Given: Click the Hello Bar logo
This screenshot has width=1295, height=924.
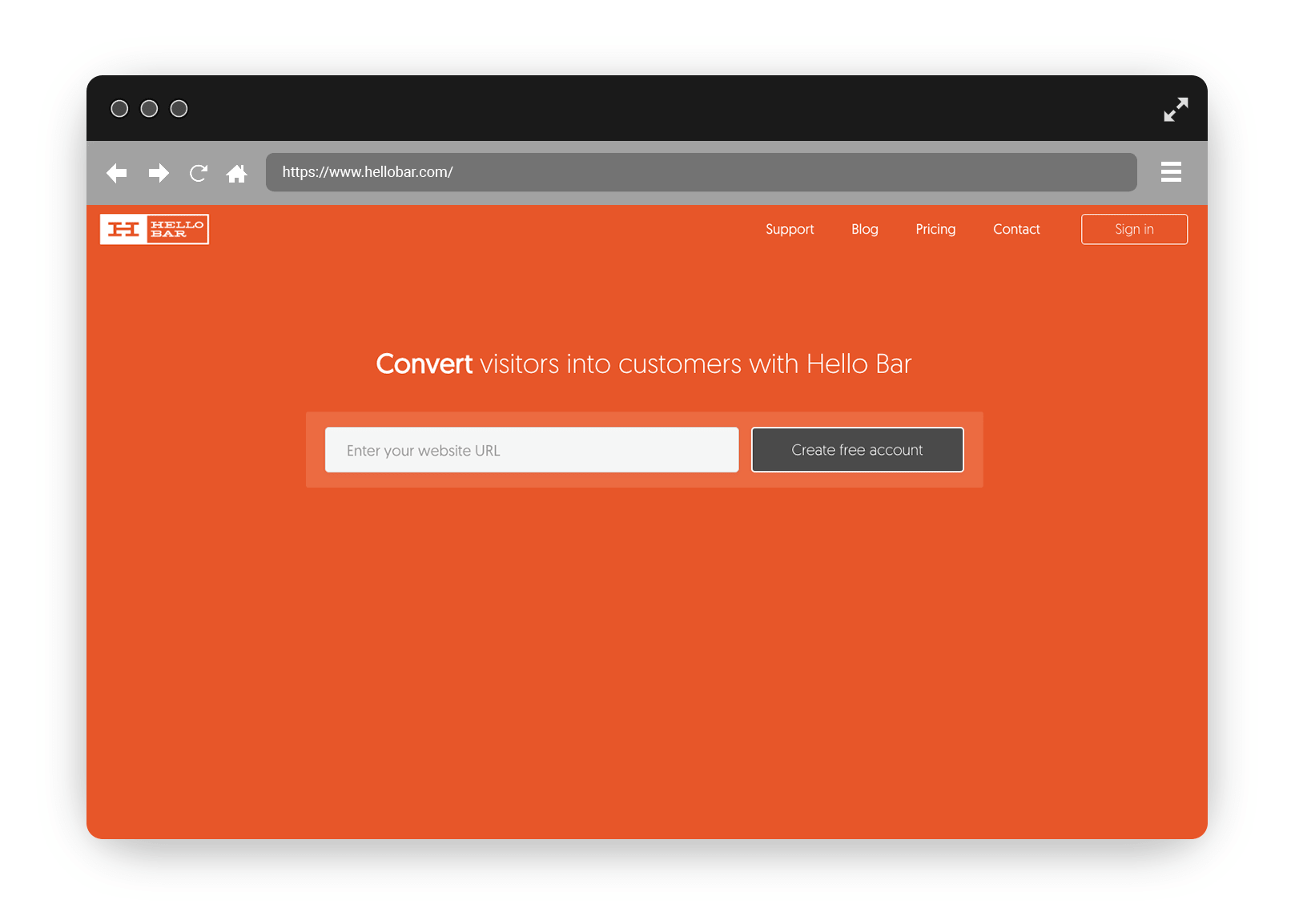Looking at the screenshot, I should coord(155,229).
